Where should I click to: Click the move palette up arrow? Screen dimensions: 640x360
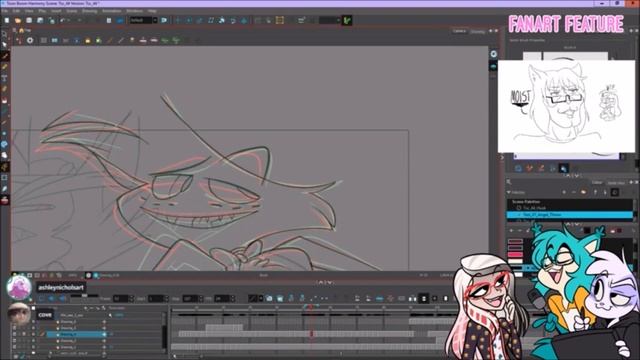click(595, 192)
